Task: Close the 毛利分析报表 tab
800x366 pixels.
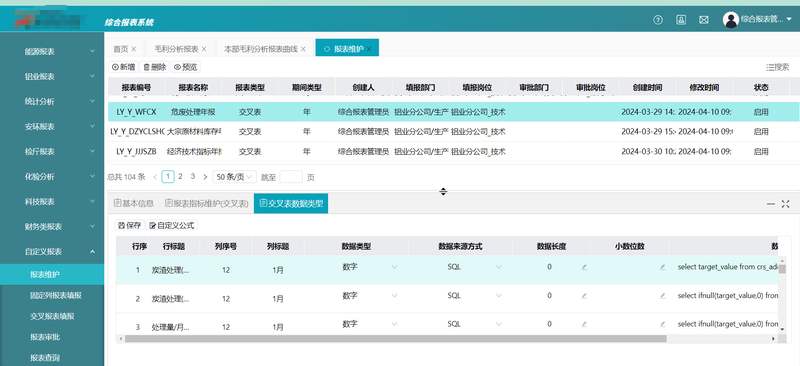Action: tap(204, 49)
